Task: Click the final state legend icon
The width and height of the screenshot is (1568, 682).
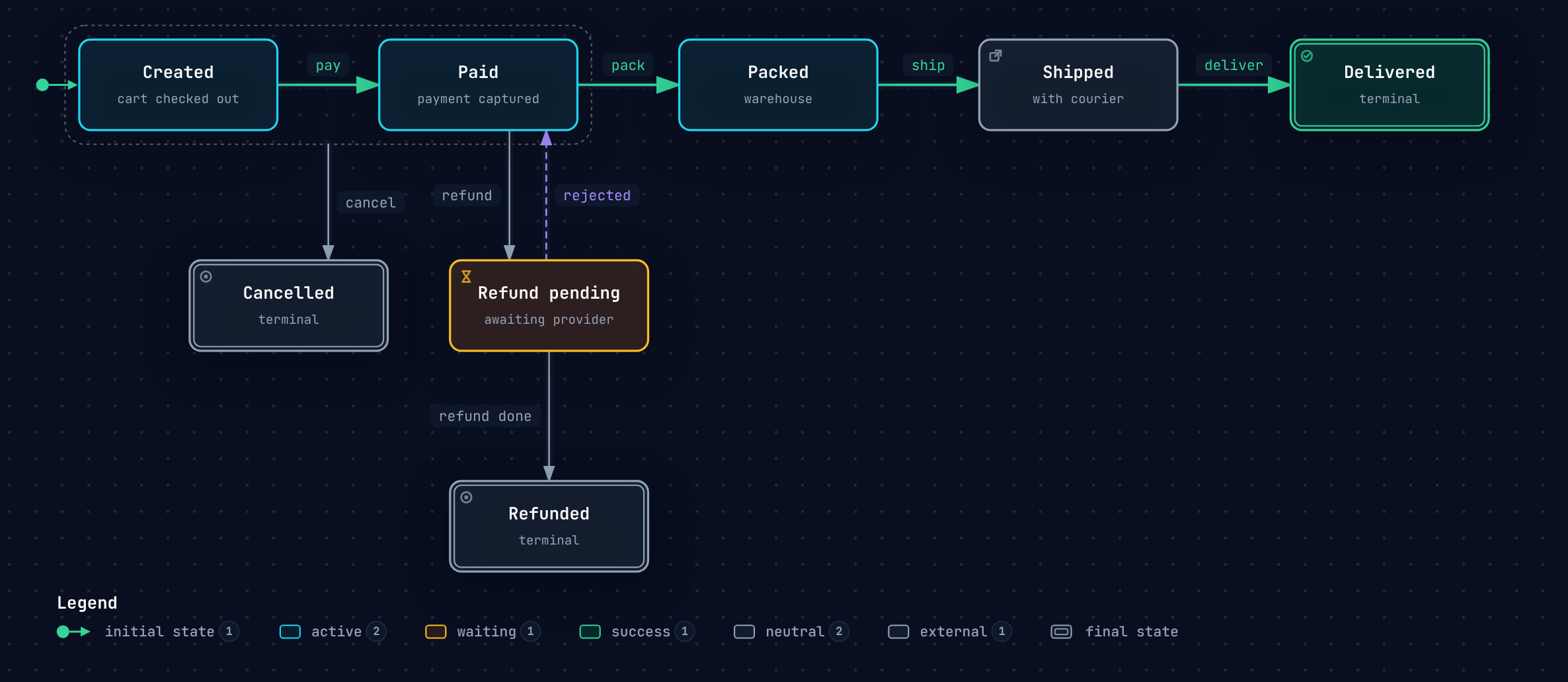Action: (x=1062, y=632)
